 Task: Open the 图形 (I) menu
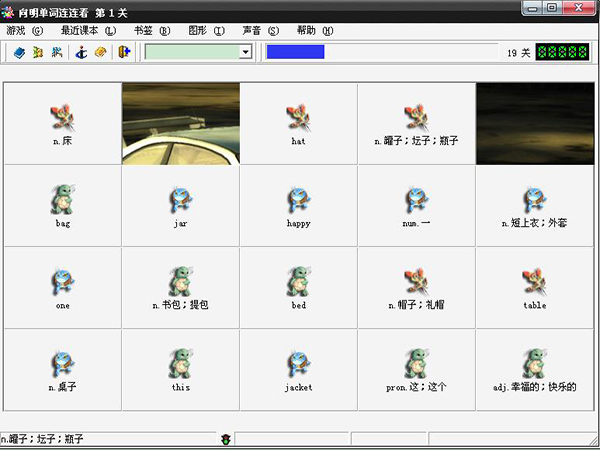point(207,31)
